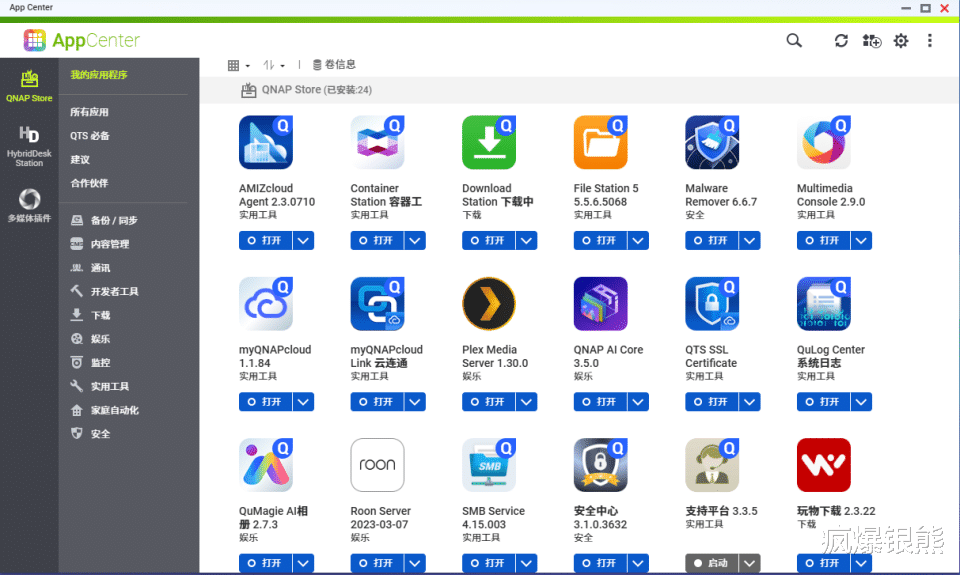Select 合作伙伴 in the sidebar
The image size is (960, 575).
[89, 183]
